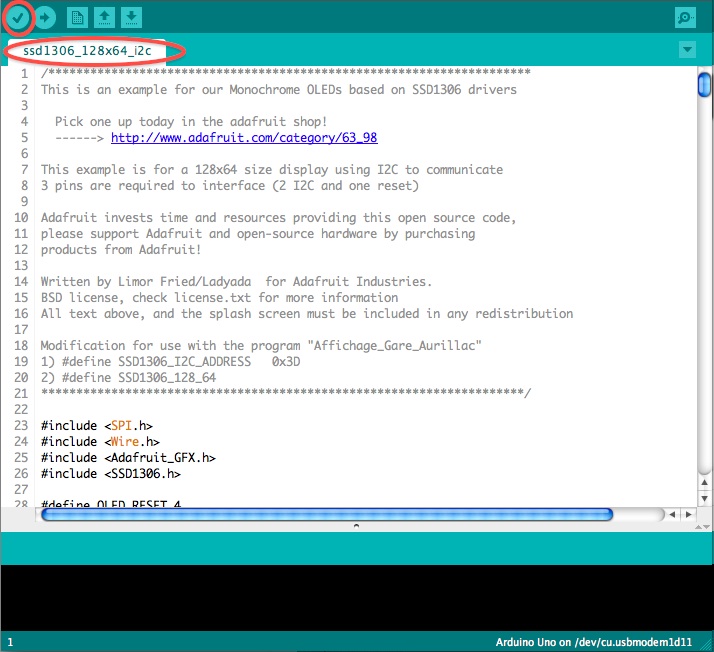Viewport: 714px width, 652px height.
Task: Click the vertical scrollbar down arrow
Action: tap(704, 498)
